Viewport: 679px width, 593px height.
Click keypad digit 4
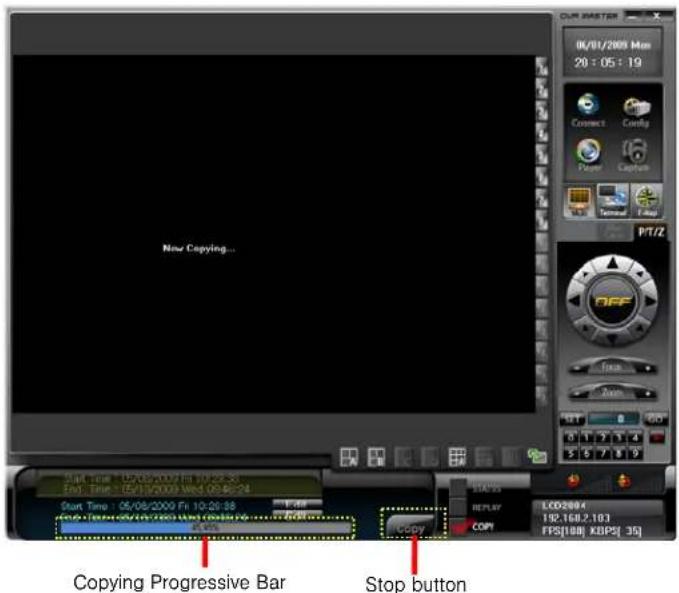tap(635, 437)
